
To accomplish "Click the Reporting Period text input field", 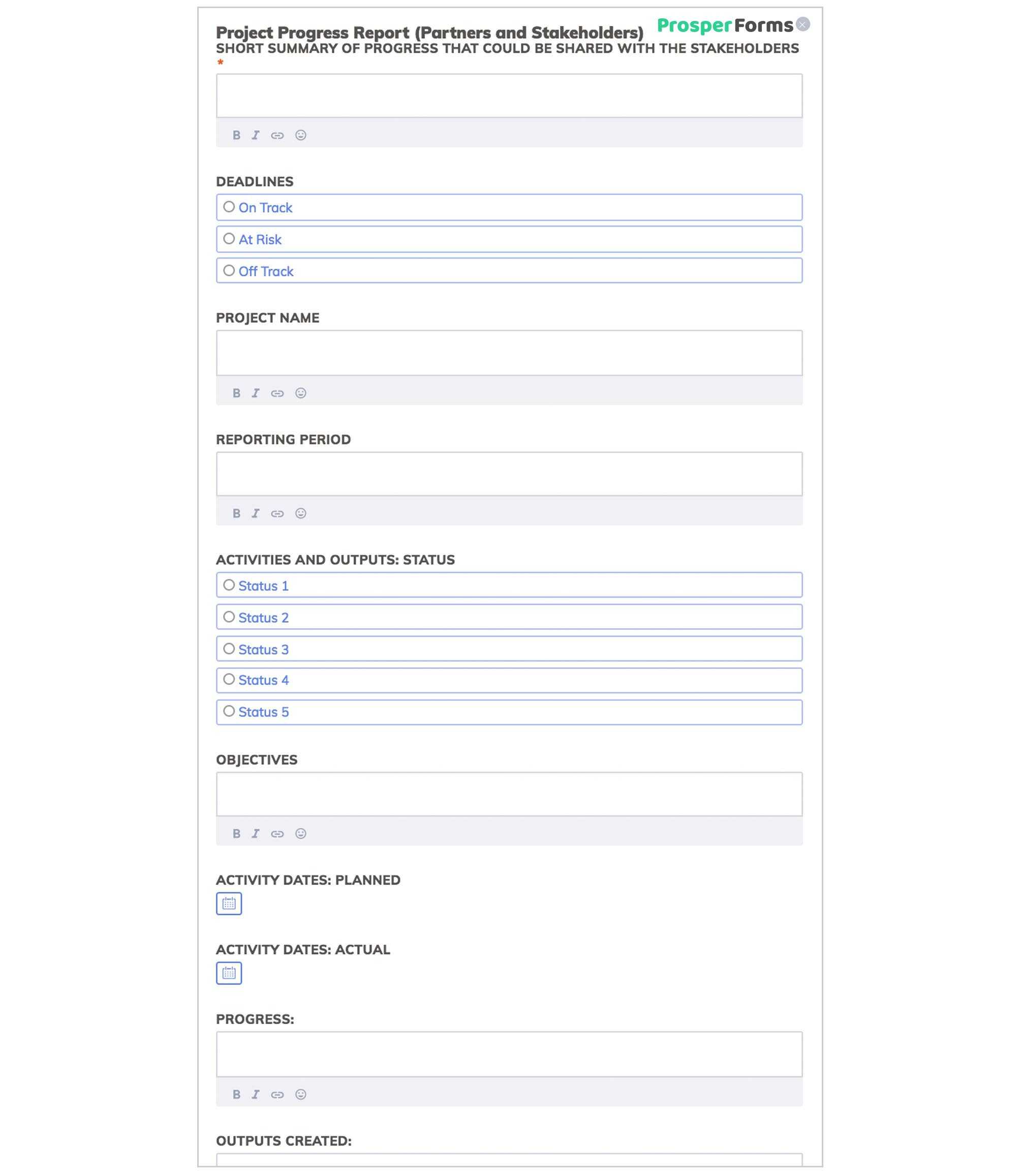I will point(509,473).
